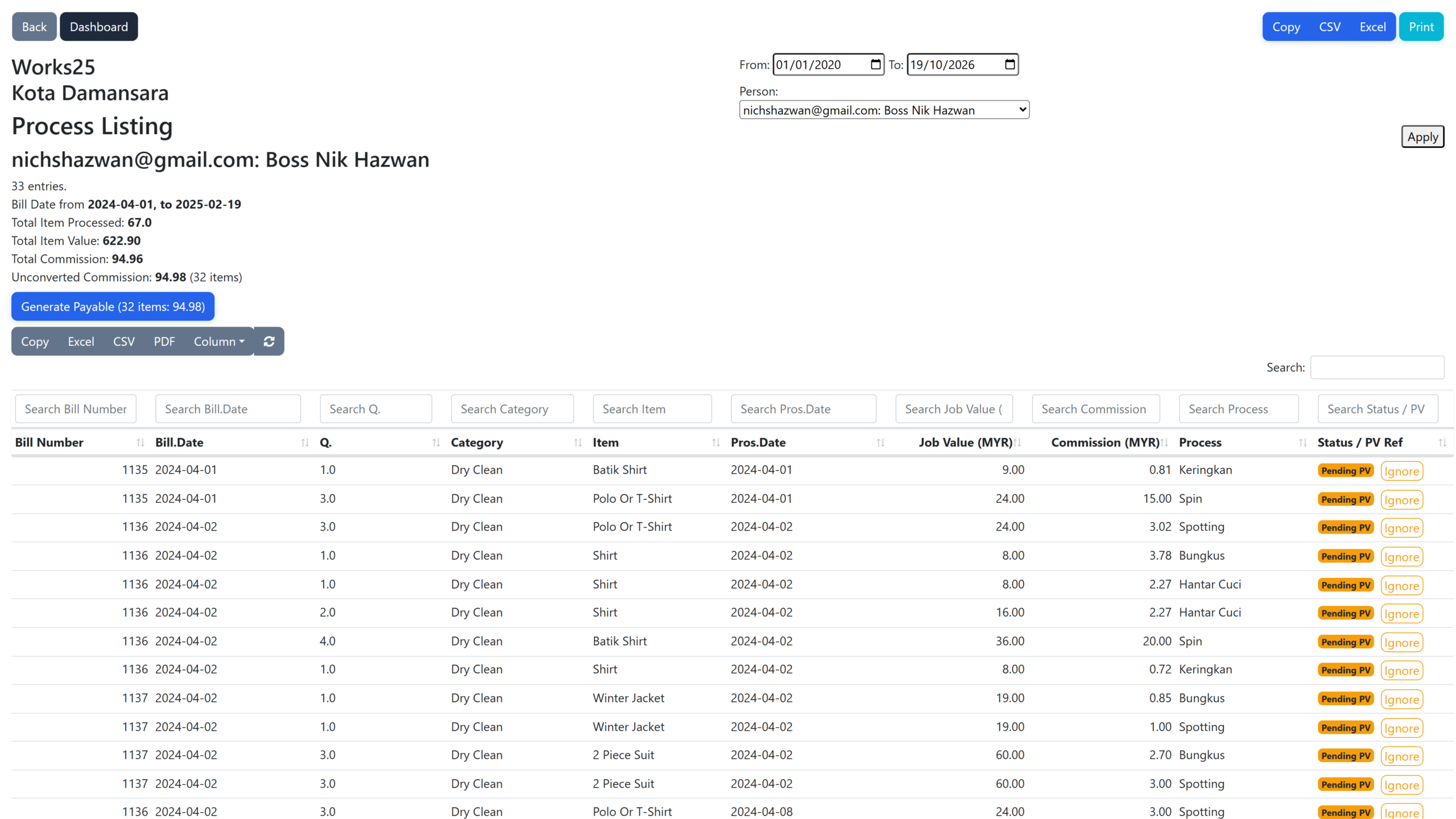Export via top-right CSV button

(1330, 27)
